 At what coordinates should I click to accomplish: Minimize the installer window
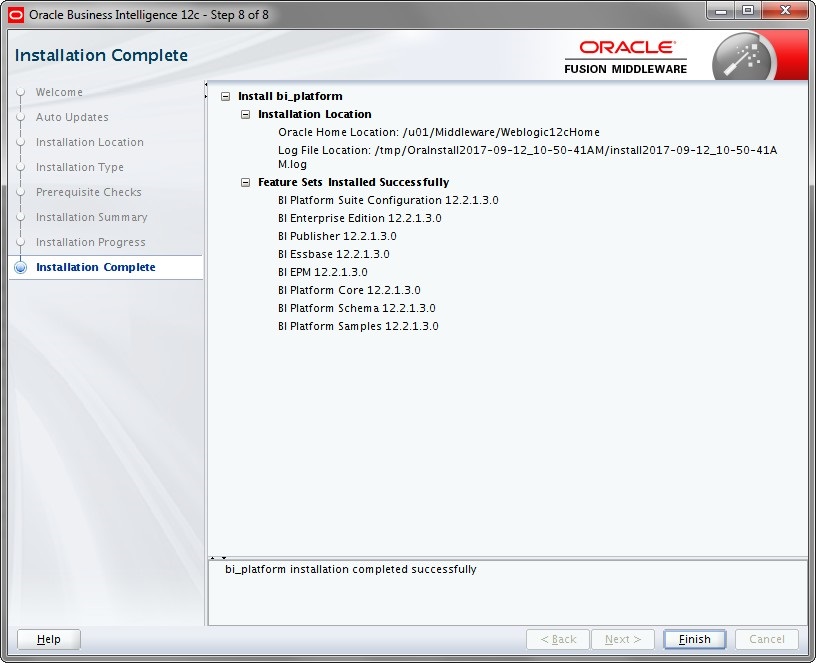click(x=721, y=11)
